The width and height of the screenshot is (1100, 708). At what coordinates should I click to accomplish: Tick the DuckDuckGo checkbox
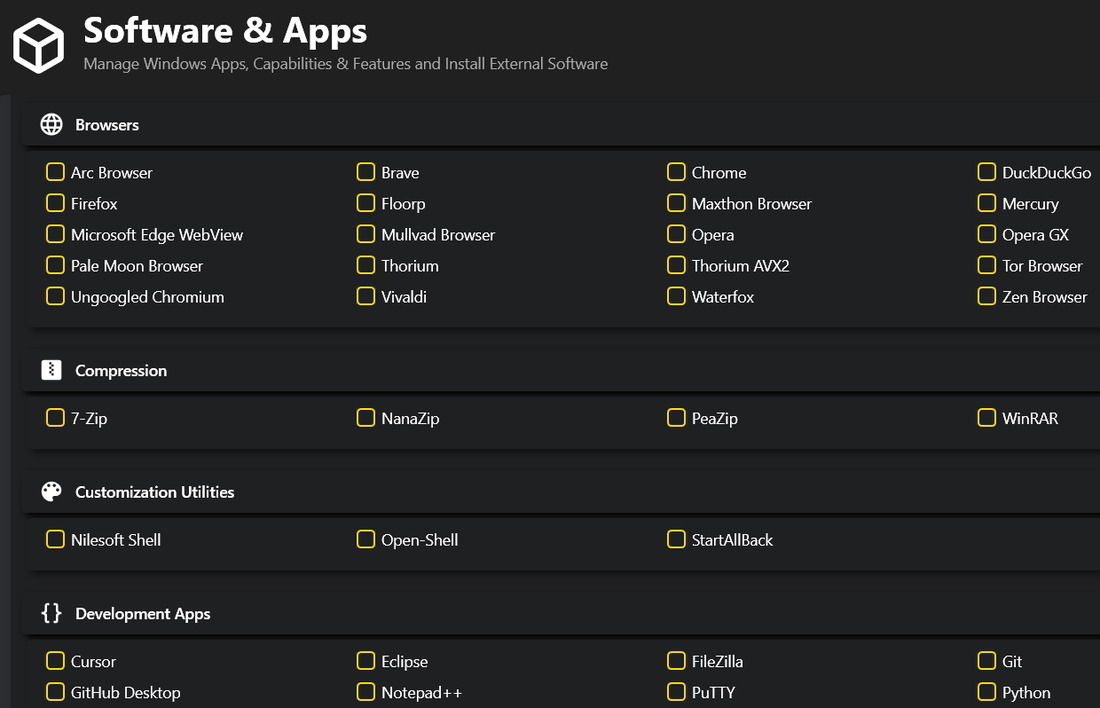point(986,172)
